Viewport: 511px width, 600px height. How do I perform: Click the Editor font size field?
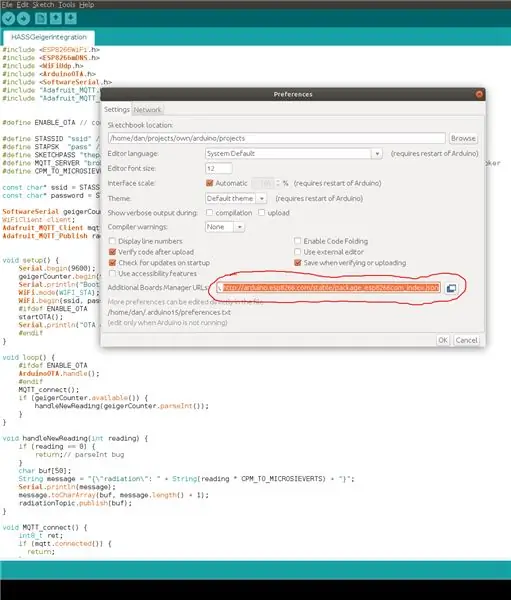point(219,169)
